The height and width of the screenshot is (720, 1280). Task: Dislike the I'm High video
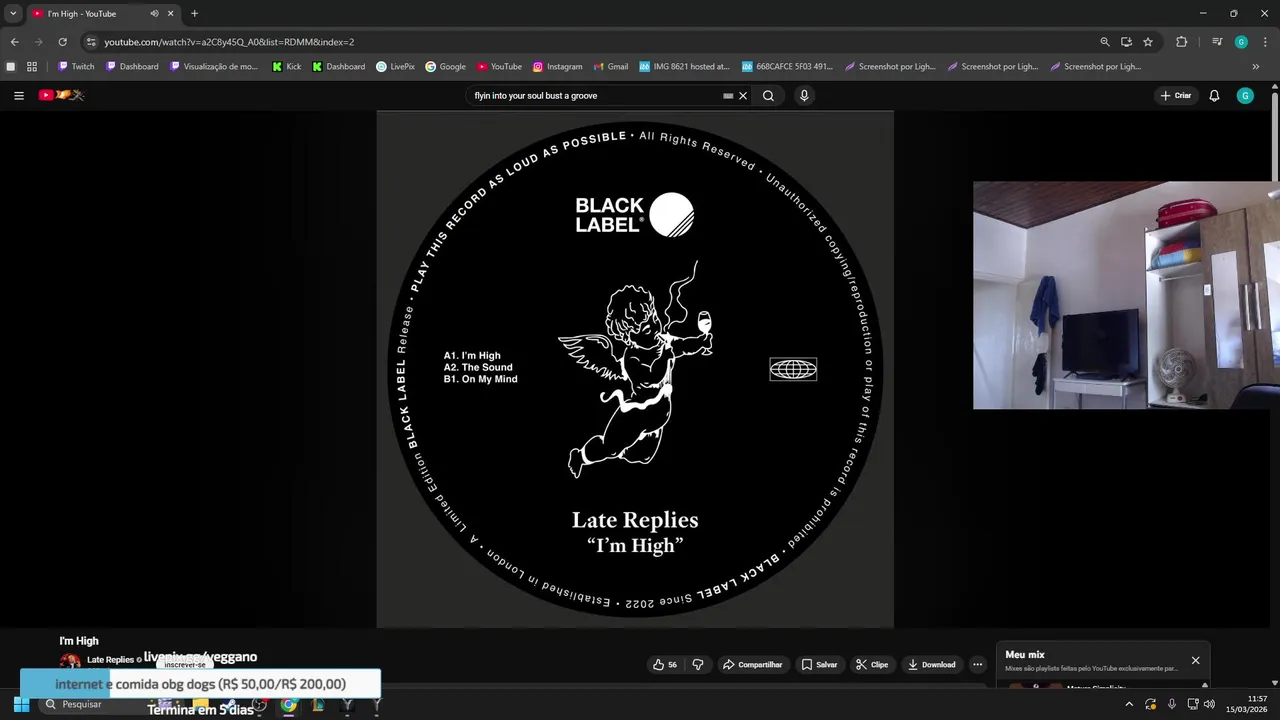coord(698,664)
